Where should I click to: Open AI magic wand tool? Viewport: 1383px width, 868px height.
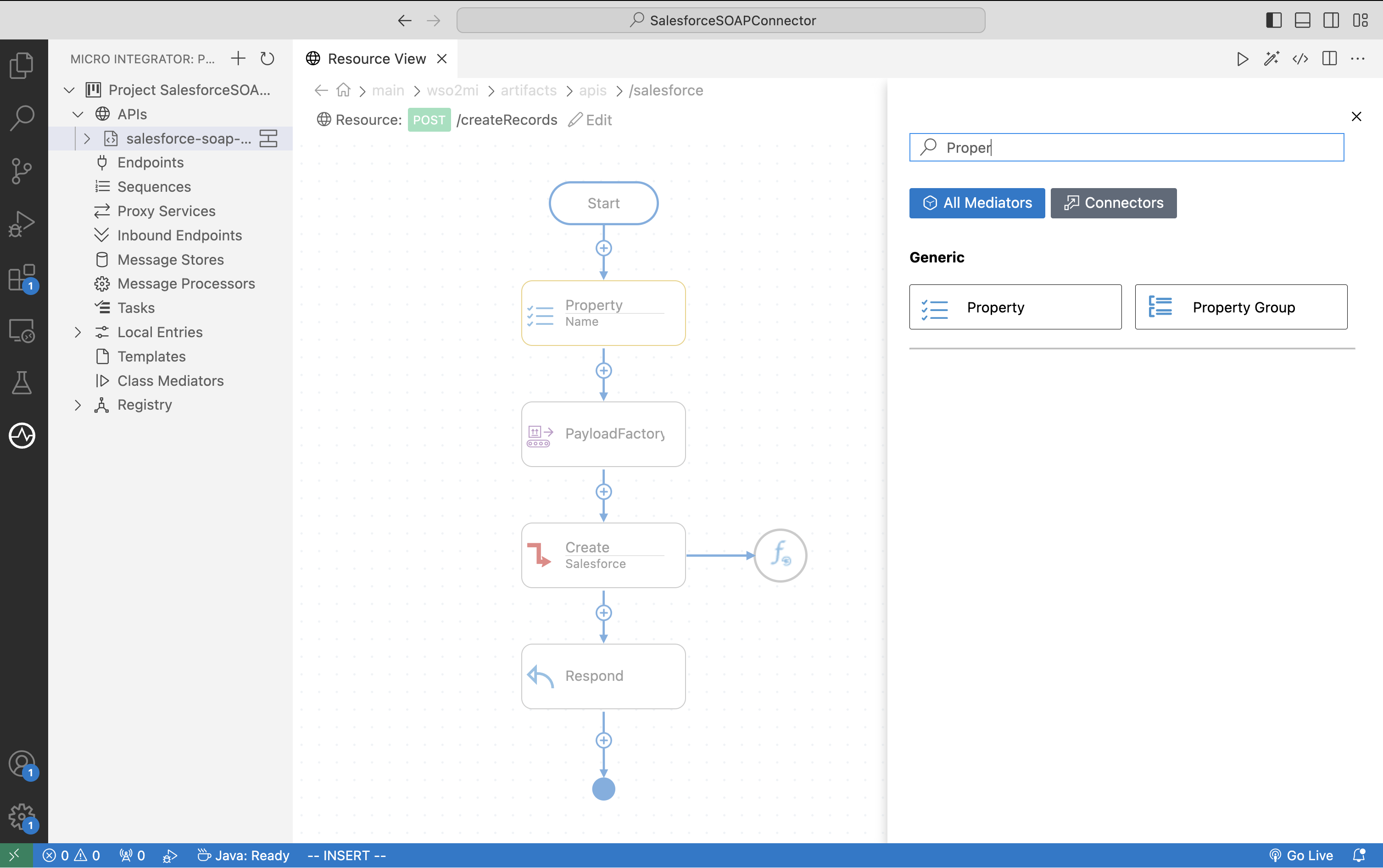tap(1271, 59)
